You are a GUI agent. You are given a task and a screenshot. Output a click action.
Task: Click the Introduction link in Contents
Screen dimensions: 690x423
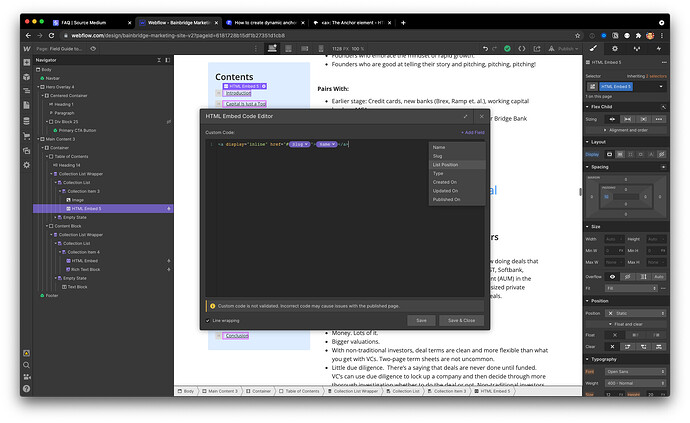(x=238, y=93)
